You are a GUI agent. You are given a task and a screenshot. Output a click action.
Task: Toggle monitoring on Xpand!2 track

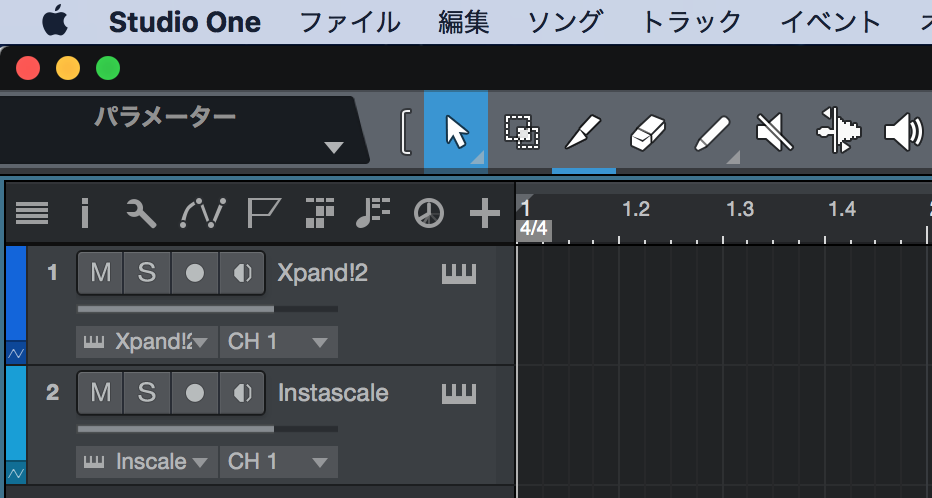click(242, 273)
